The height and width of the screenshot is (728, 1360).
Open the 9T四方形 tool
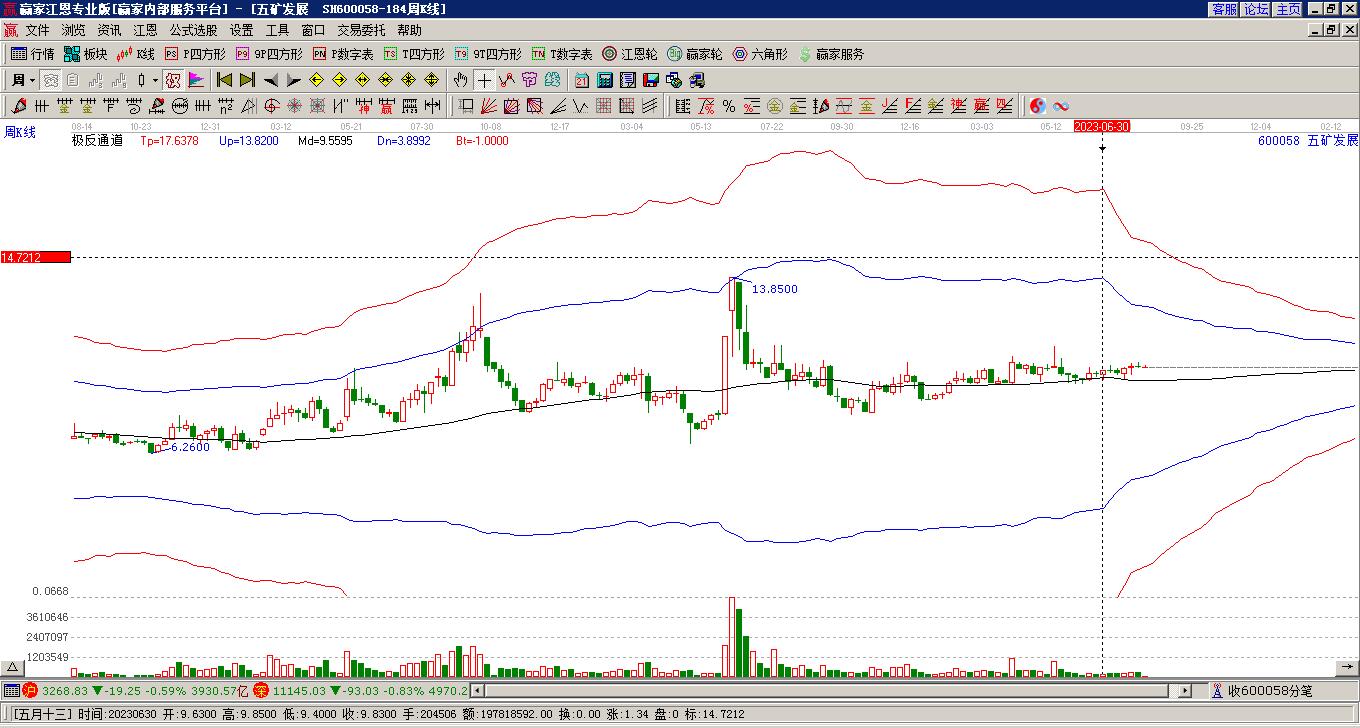(x=488, y=54)
